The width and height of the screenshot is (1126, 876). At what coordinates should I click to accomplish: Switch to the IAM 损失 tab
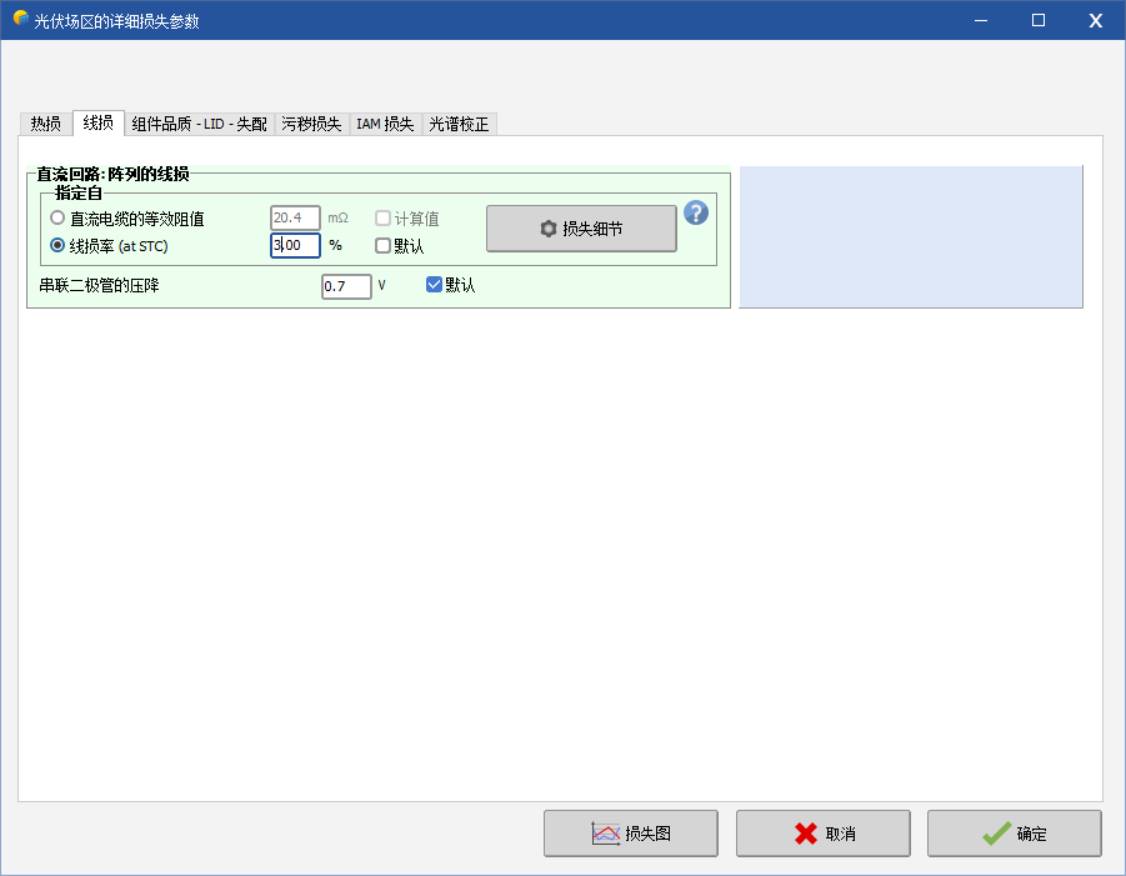(385, 124)
